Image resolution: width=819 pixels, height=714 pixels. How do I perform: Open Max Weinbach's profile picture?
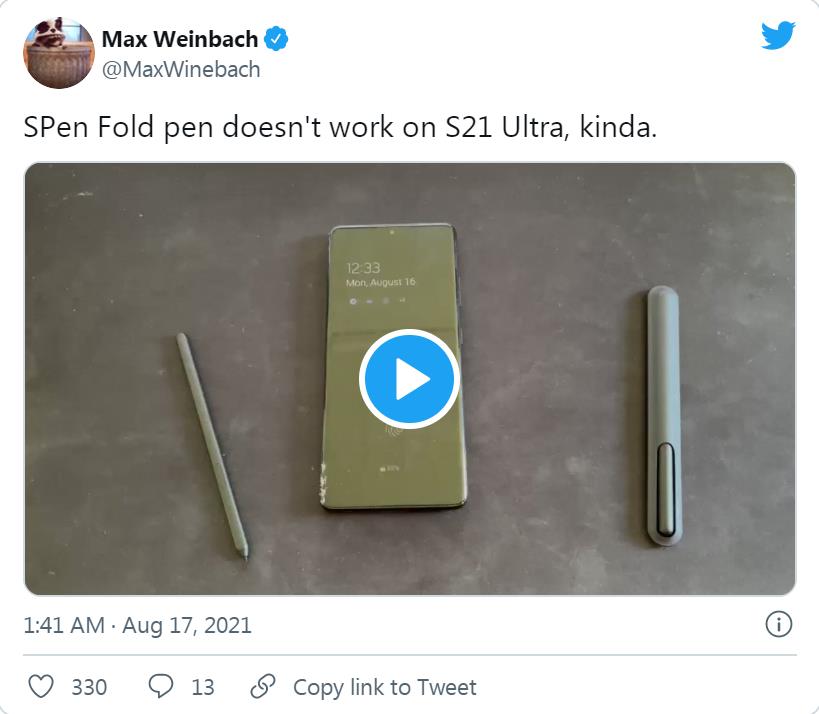coord(59,53)
